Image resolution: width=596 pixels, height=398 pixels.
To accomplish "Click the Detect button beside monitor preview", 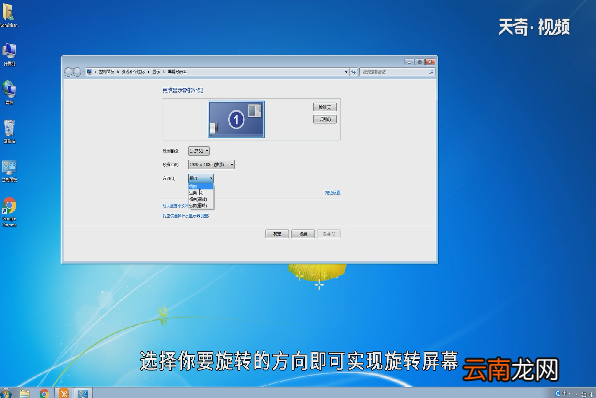I will [x=325, y=107].
